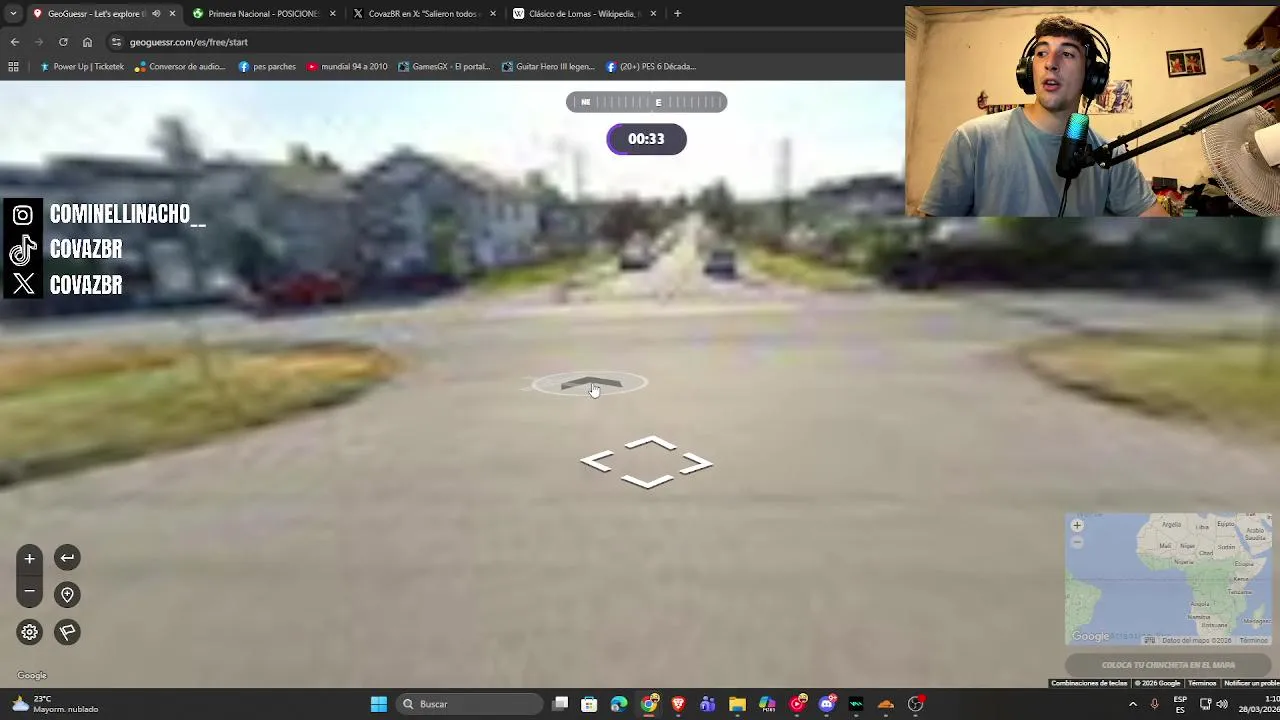Zoom in the street view with plus button

click(x=29, y=558)
